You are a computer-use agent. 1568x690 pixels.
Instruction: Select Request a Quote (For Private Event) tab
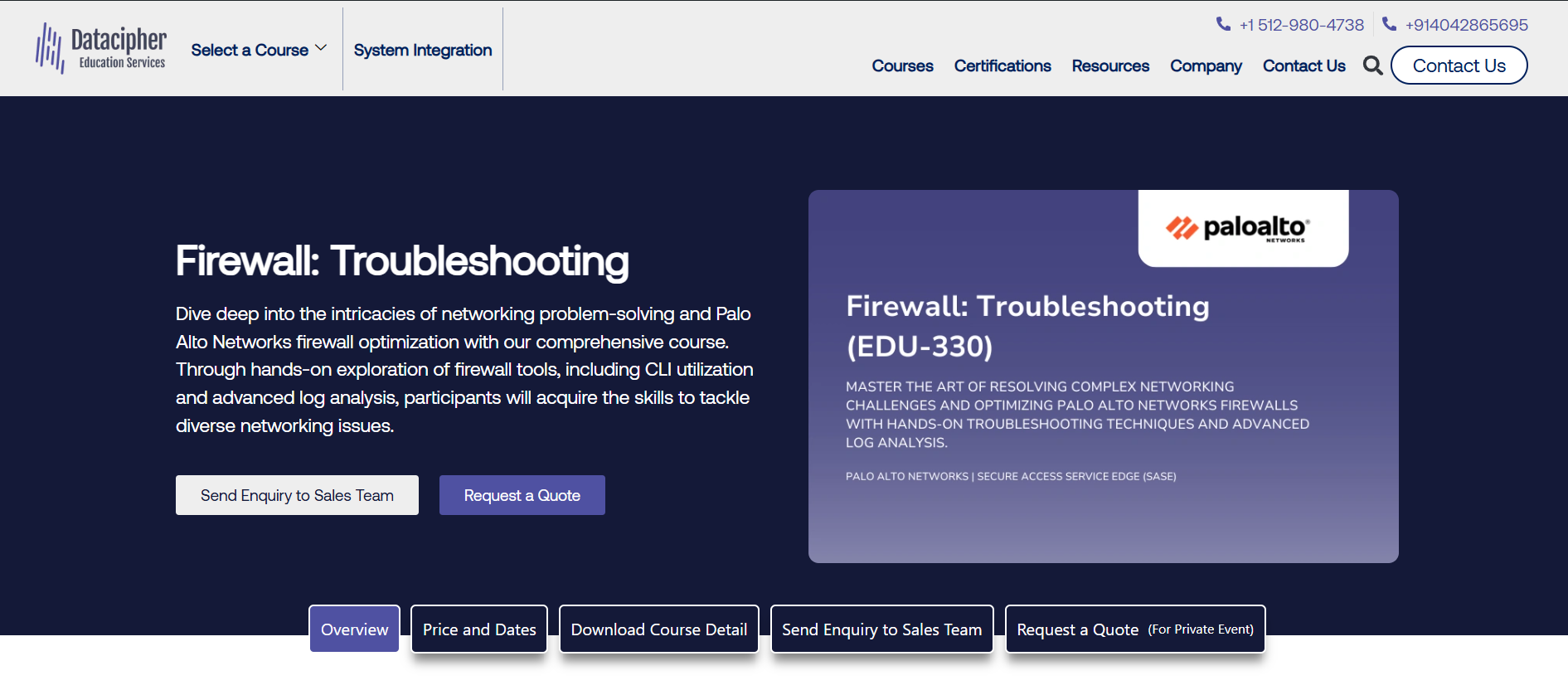(x=1135, y=629)
